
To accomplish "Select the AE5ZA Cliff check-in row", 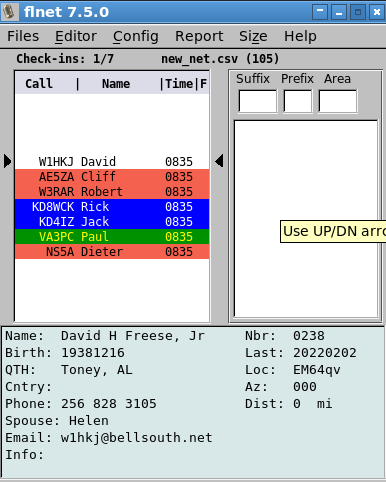I will click(112, 176).
